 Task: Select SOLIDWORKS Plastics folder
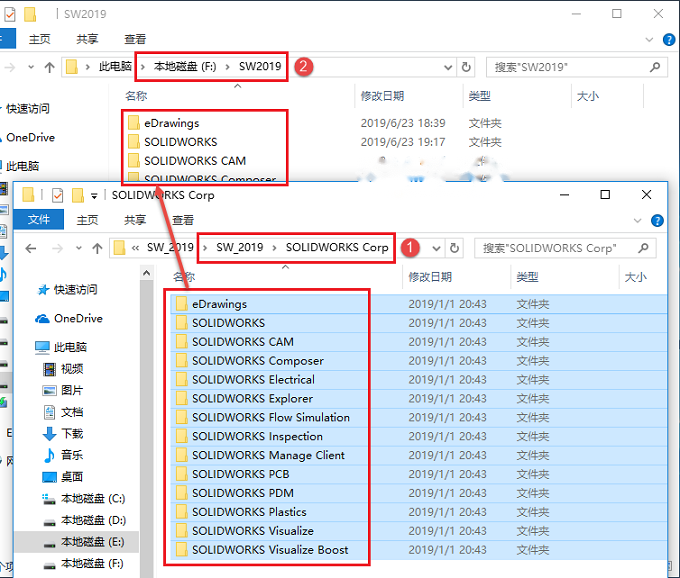click(x=249, y=512)
